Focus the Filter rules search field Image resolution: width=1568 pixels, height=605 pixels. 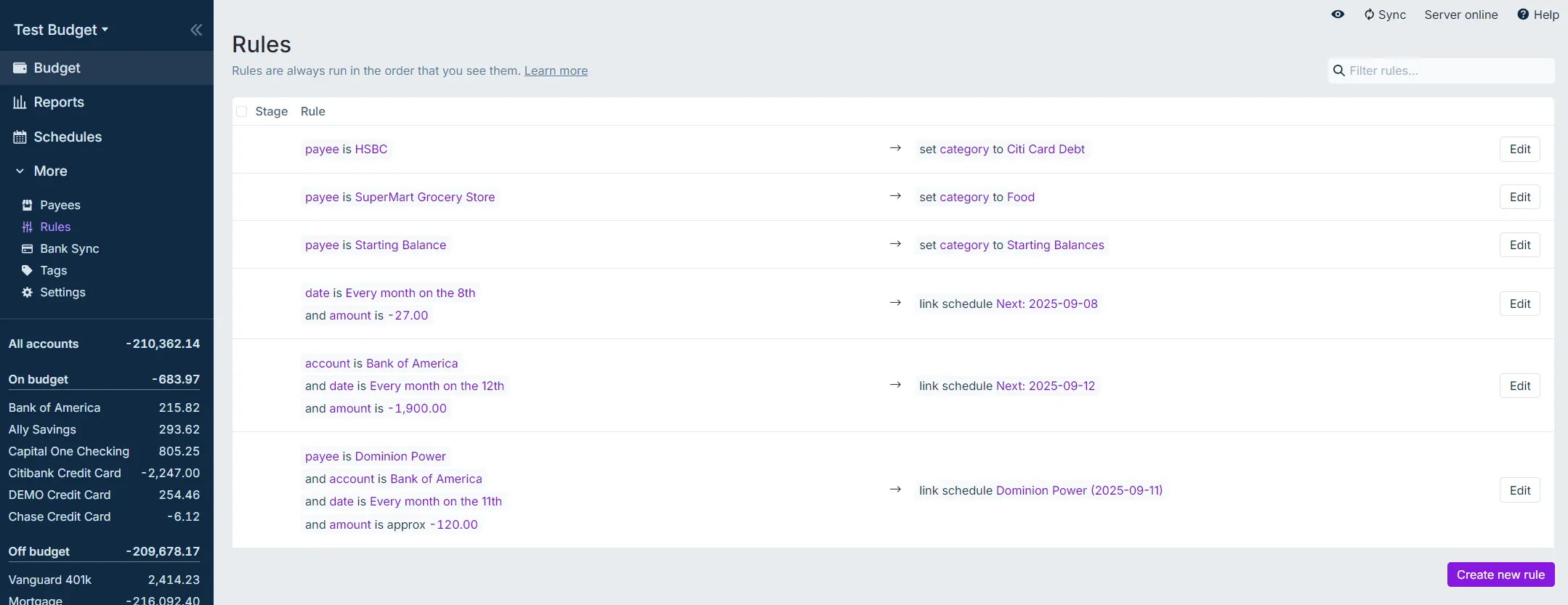1446,71
